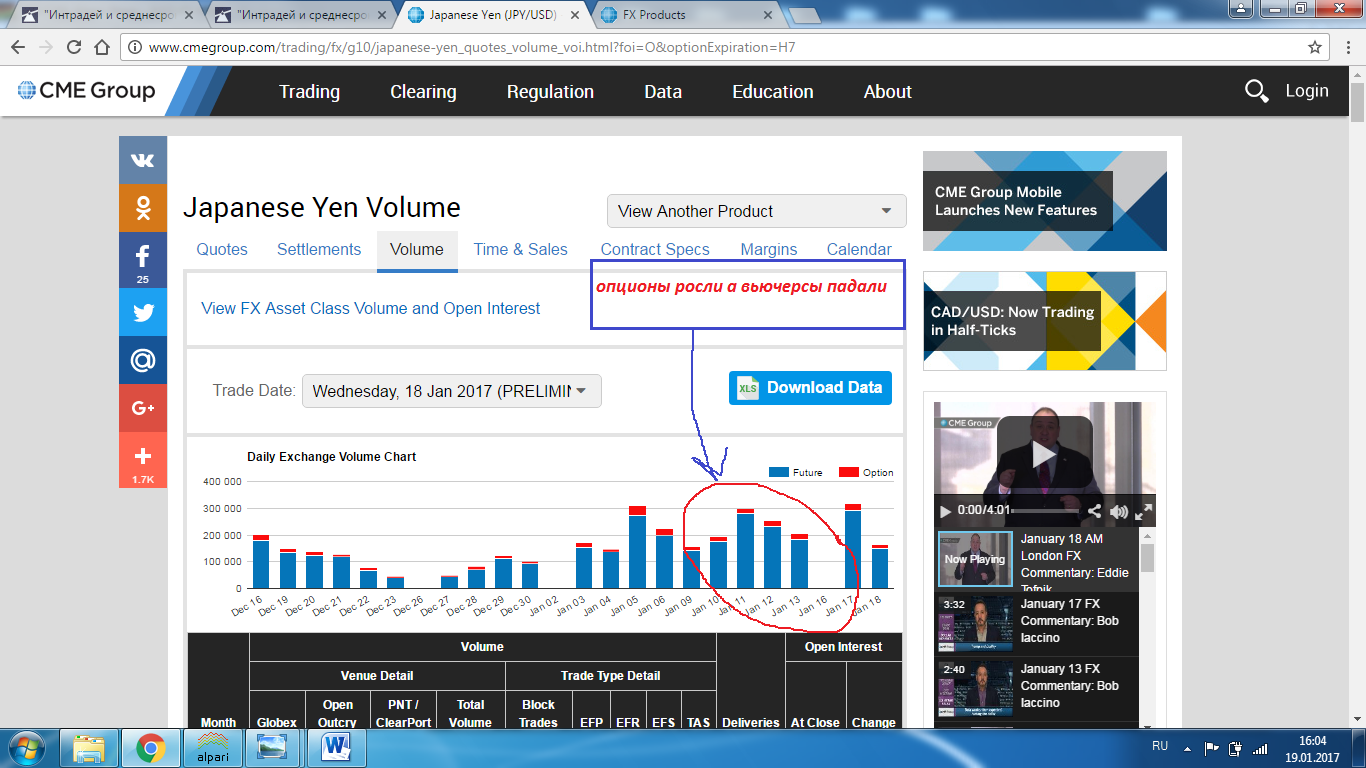This screenshot has height=768, width=1366.
Task: Toggle Option series in chart legend
Action: coord(866,472)
